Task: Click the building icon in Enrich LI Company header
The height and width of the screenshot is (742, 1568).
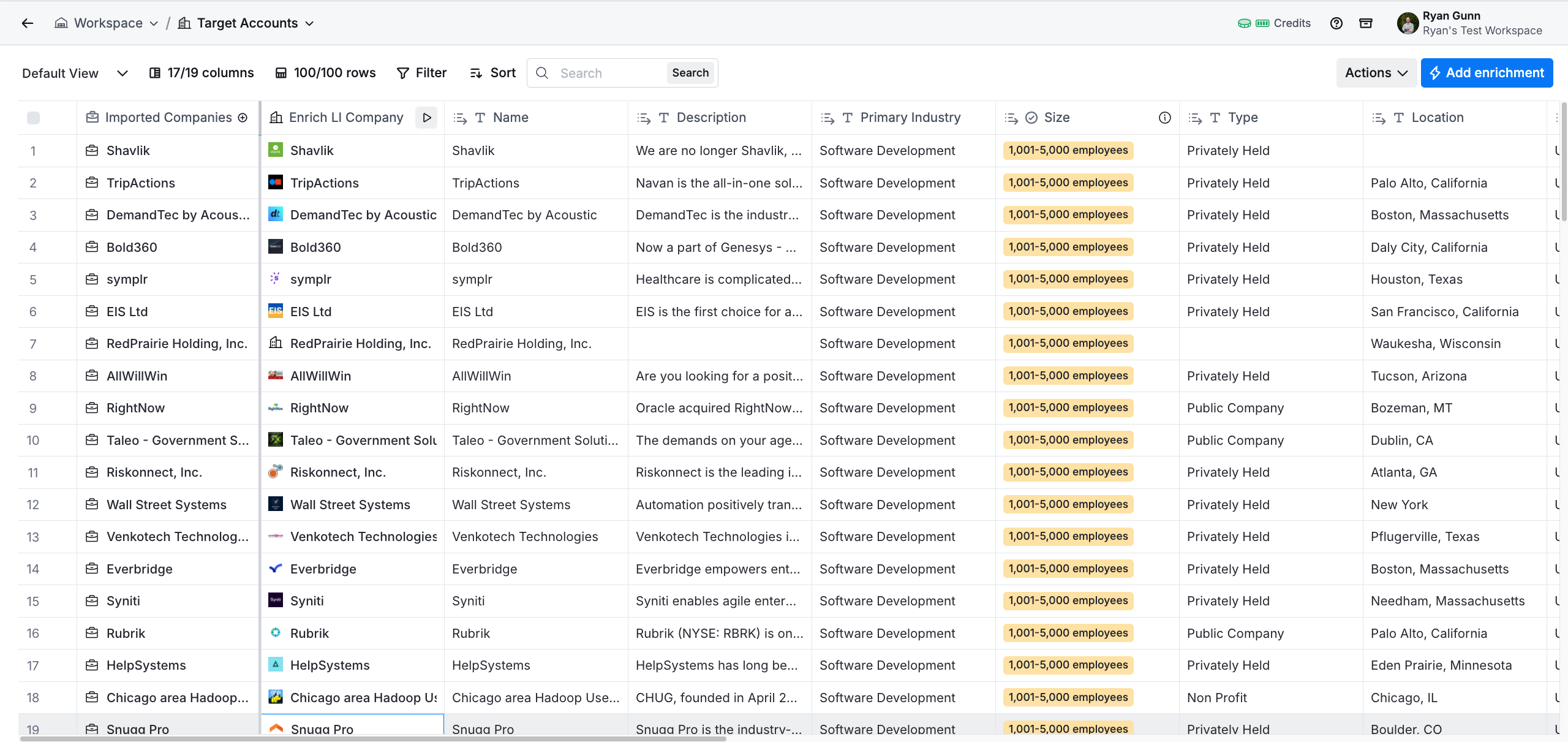Action: pyautogui.click(x=276, y=118)
